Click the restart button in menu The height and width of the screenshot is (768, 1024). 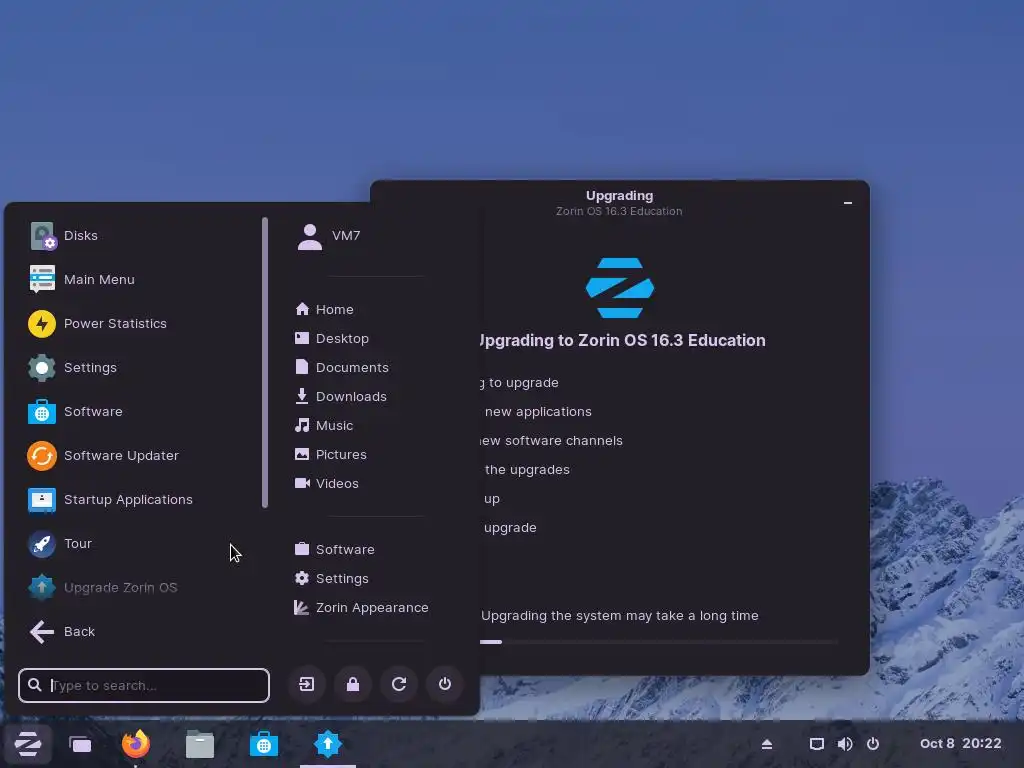click(x=399, y=684)
